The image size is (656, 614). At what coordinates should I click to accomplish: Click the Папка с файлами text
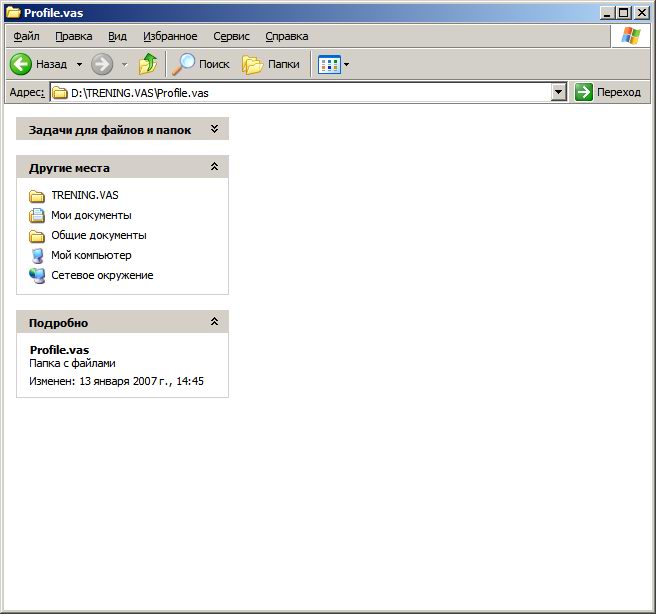click(x=72, y=363)
